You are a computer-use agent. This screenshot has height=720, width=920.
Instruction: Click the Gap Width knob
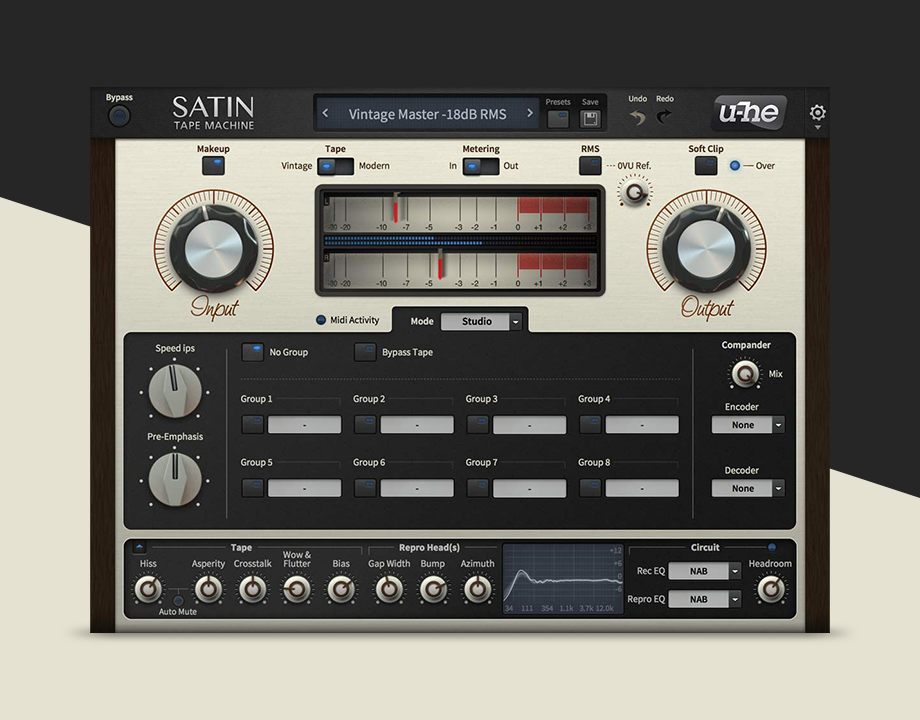[x=388, y=589]
